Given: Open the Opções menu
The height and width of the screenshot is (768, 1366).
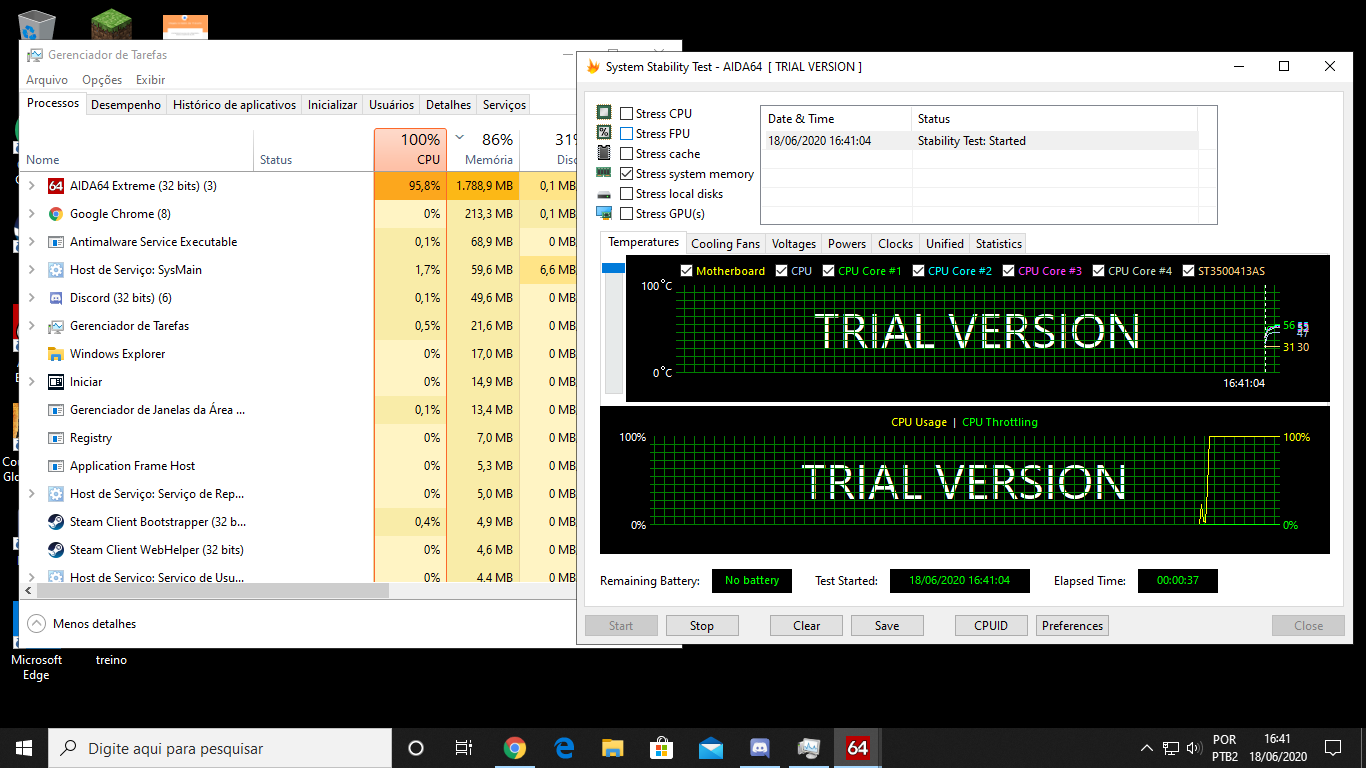Looking at the screenshot, I should 102,80.
